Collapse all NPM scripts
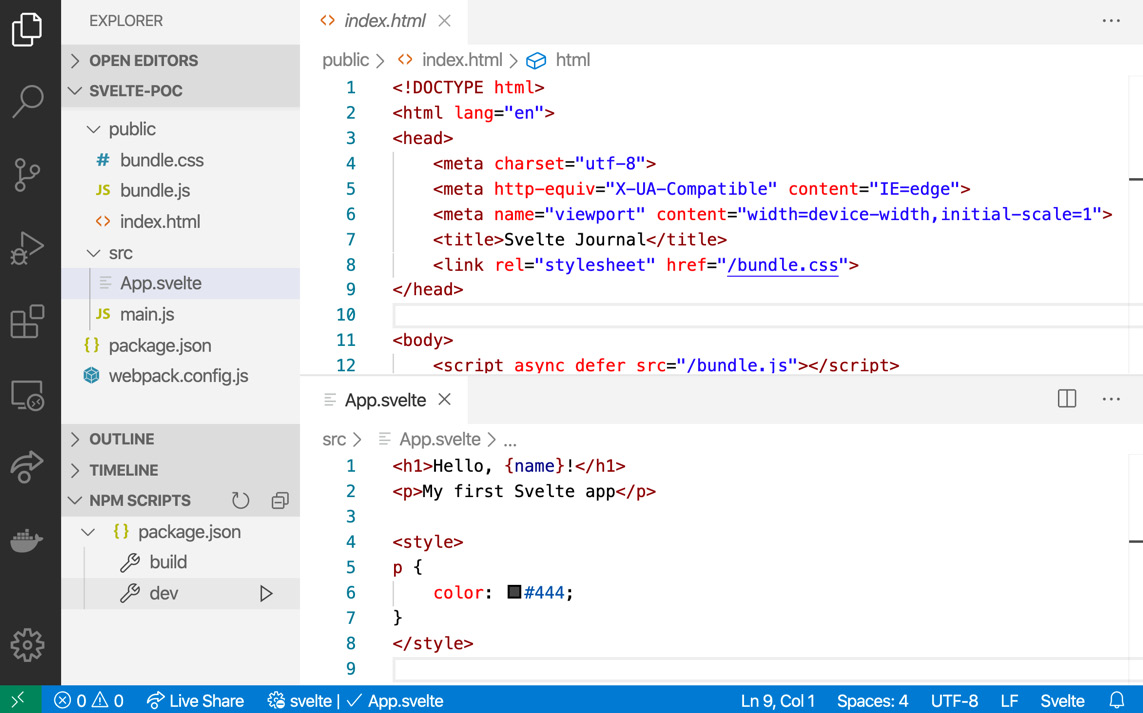 click(280, 500)
